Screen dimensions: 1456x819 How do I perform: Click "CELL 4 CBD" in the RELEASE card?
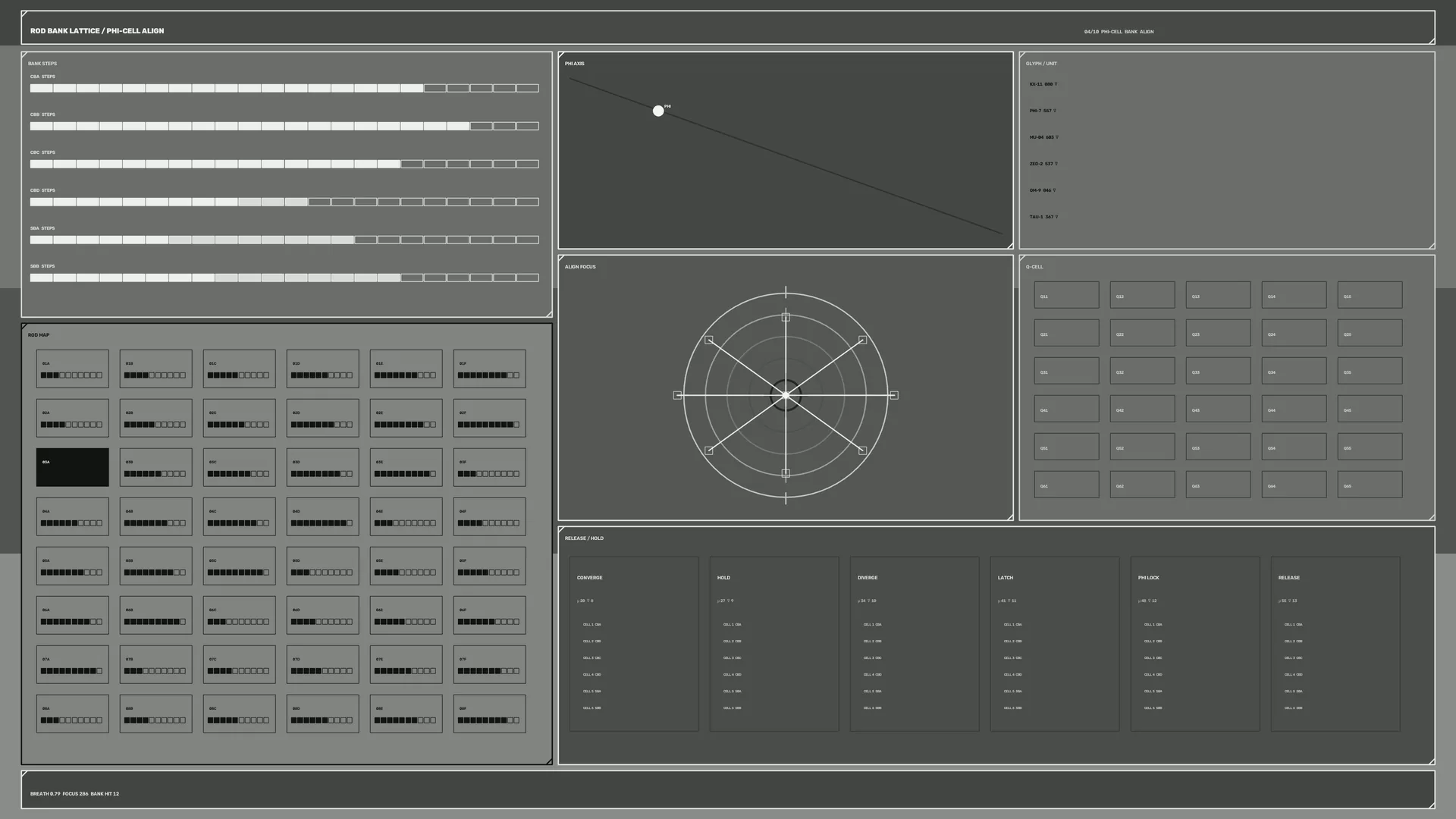click(1294, 675)
